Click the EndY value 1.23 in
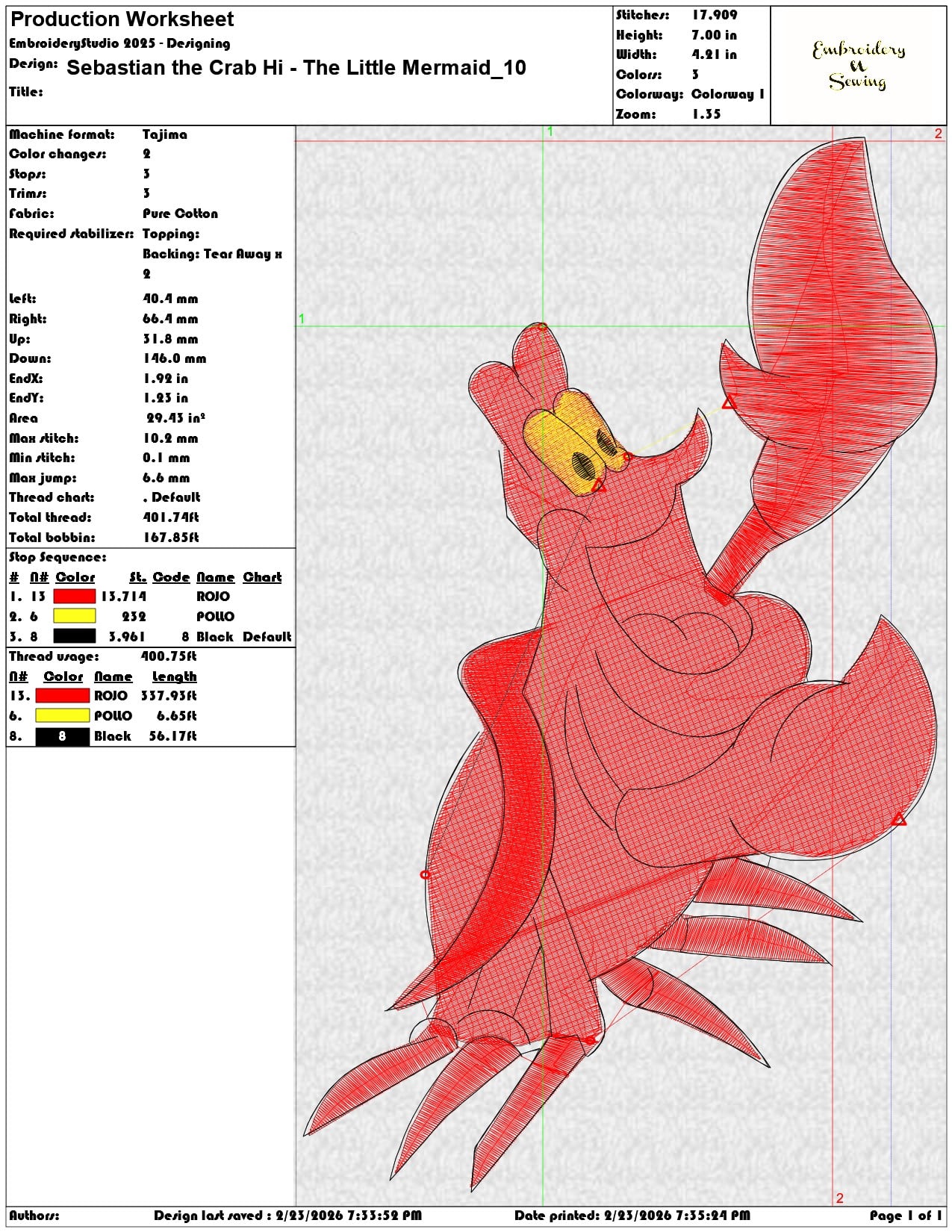The image size is (952, 1232). click(166, 398)
